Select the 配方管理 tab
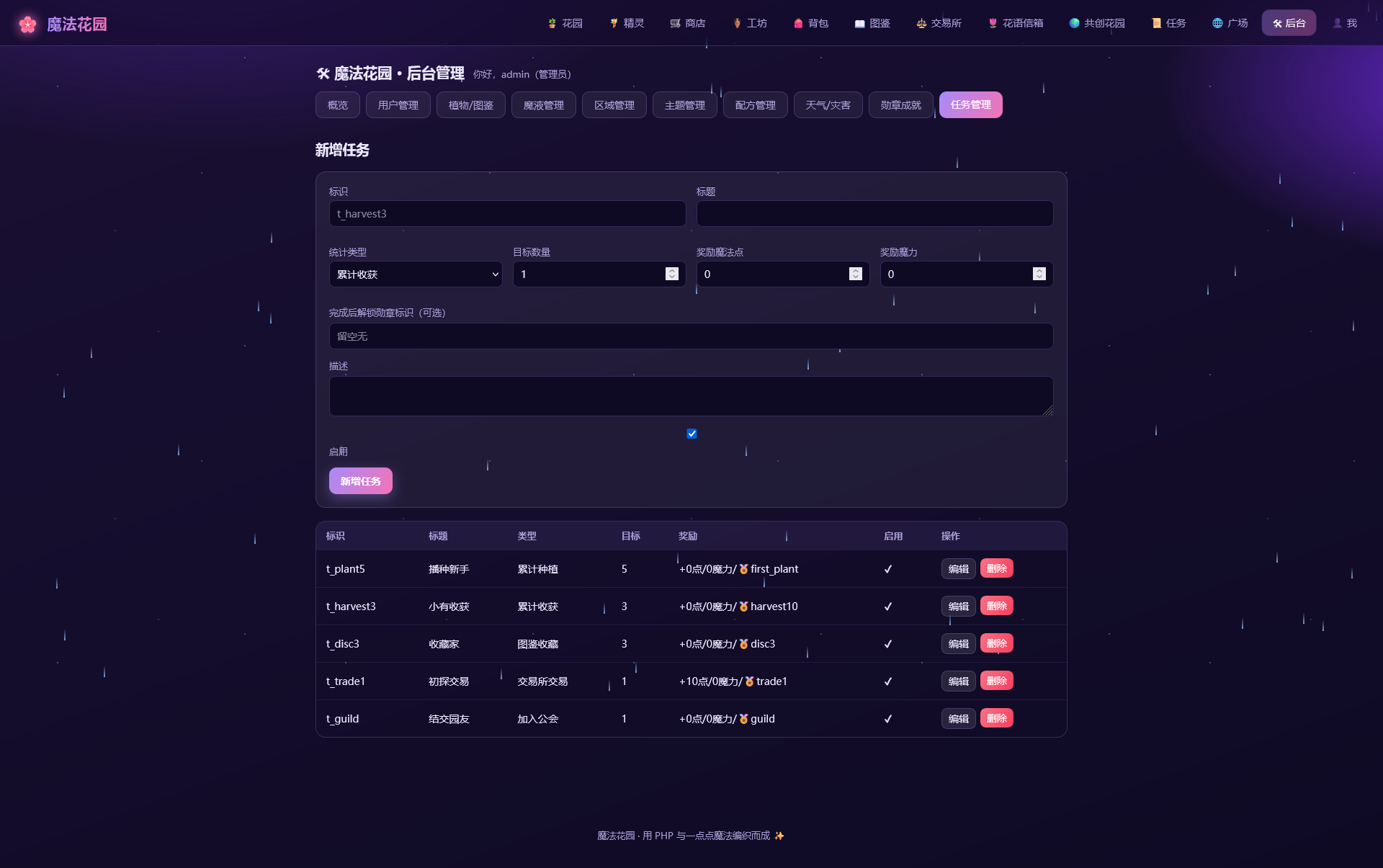This screenshot has height=868, width=1383. pyautogui.click(x=756, y=105)
